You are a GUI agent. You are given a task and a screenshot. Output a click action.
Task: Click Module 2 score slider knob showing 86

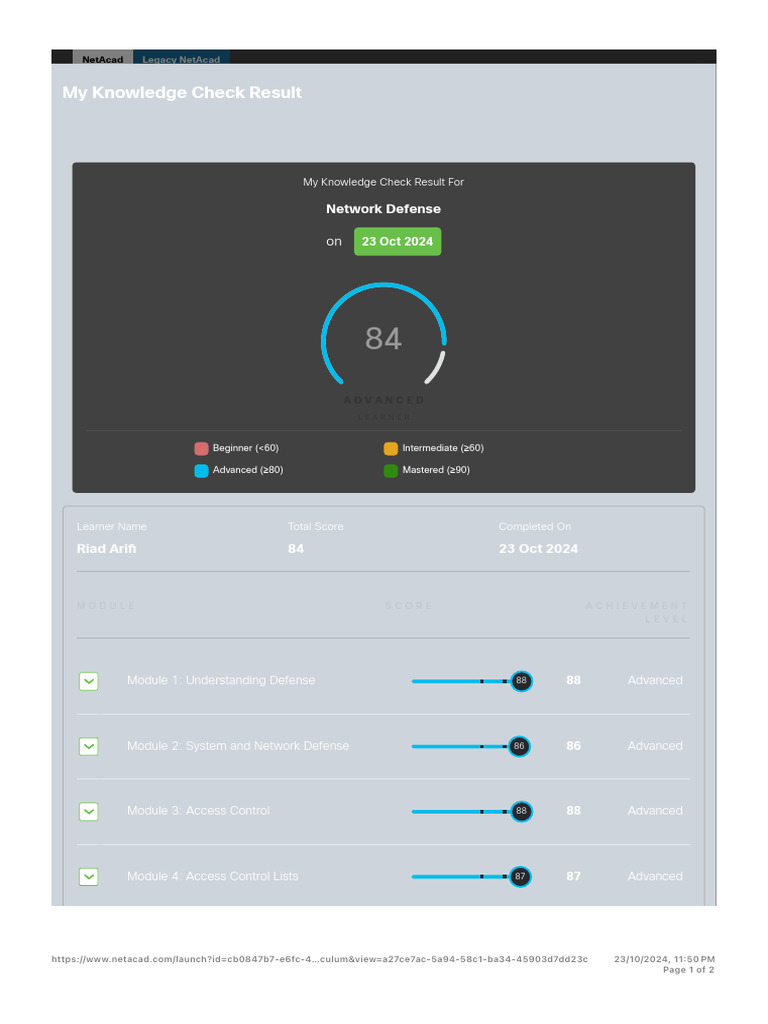[519, 746]
